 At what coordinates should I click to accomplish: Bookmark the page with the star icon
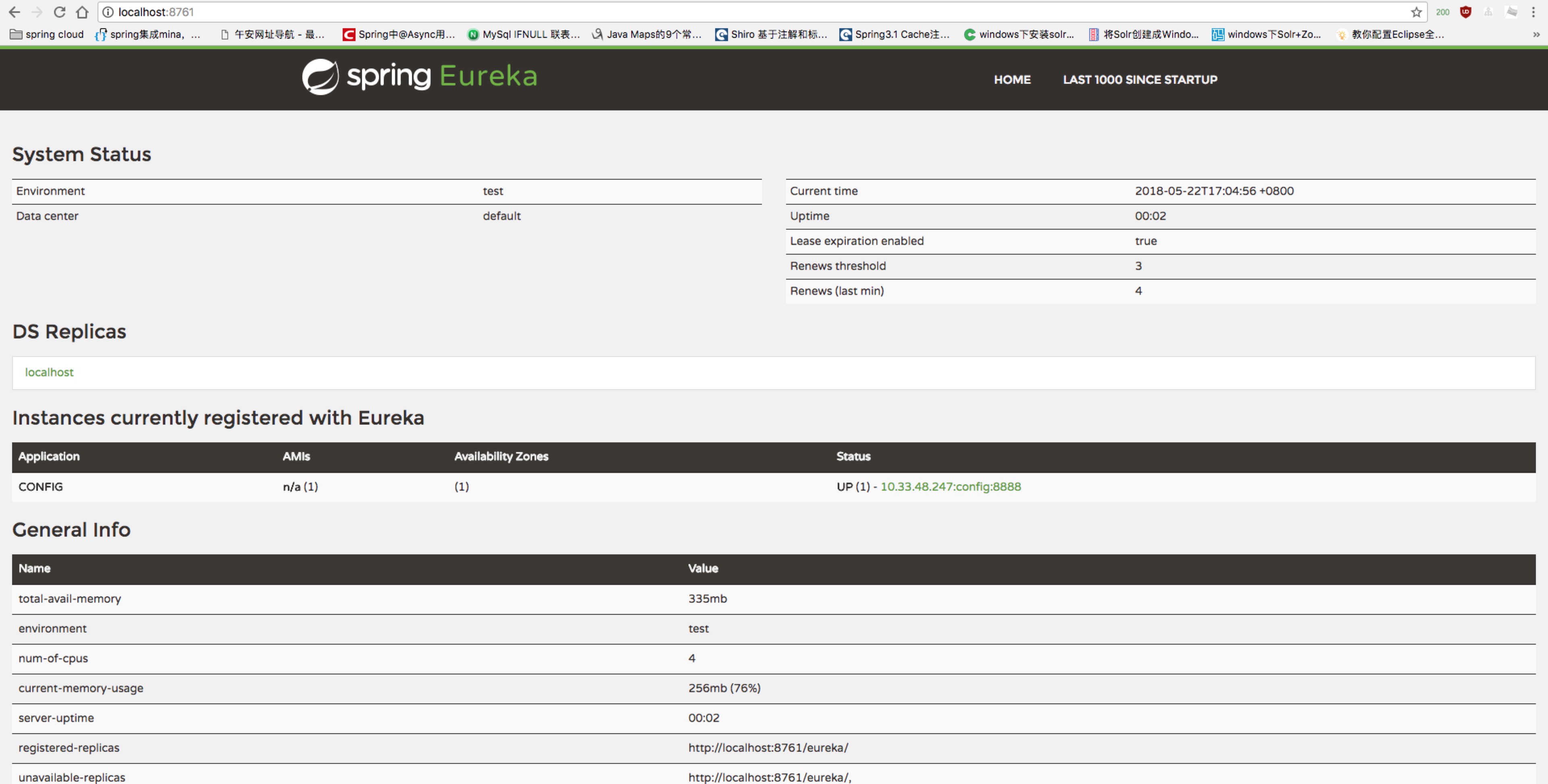click(x=1417, y=12)
